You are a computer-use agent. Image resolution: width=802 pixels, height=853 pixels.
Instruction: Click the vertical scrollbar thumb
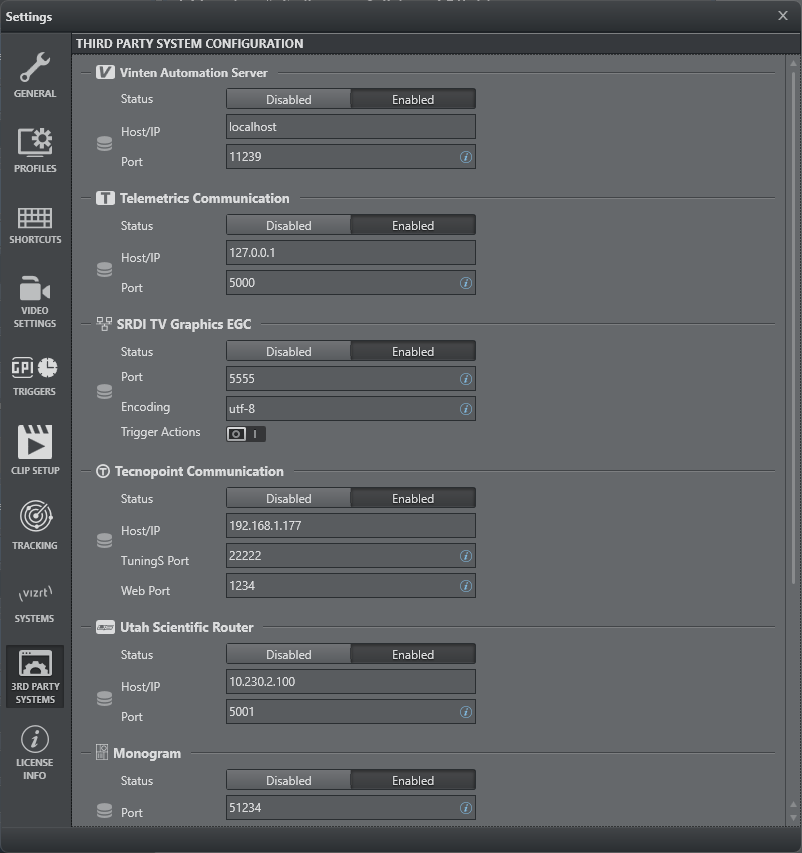[793, 326]
